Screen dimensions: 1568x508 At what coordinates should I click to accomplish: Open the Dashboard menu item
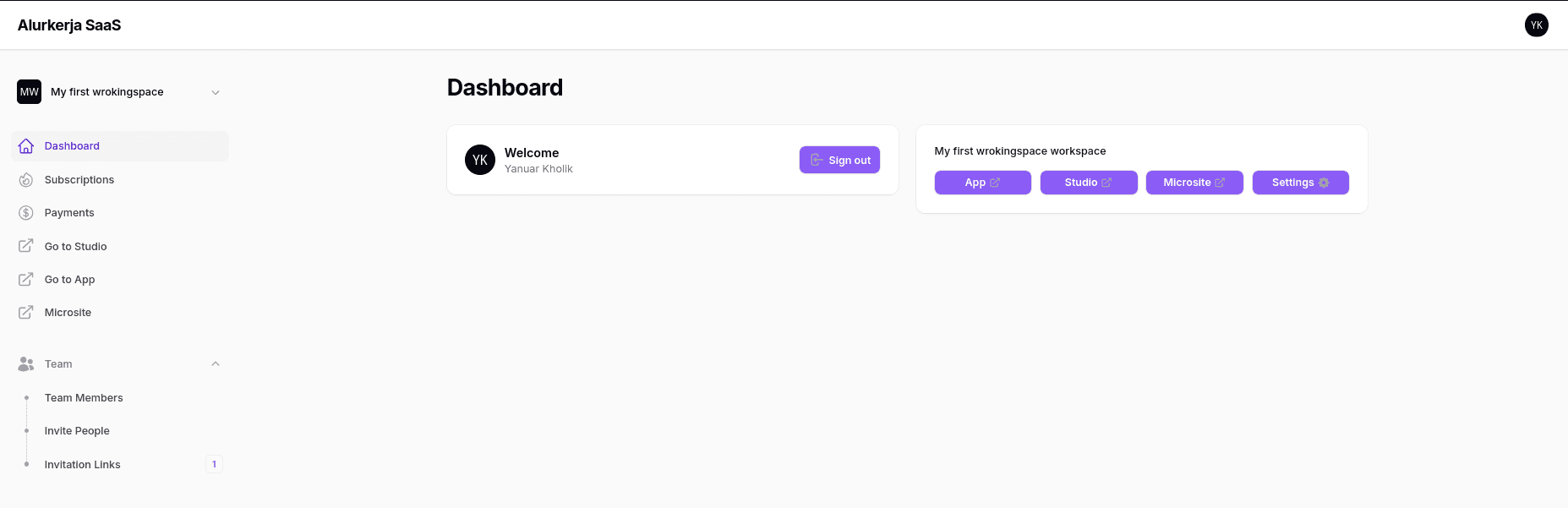[x=120, y=146]
